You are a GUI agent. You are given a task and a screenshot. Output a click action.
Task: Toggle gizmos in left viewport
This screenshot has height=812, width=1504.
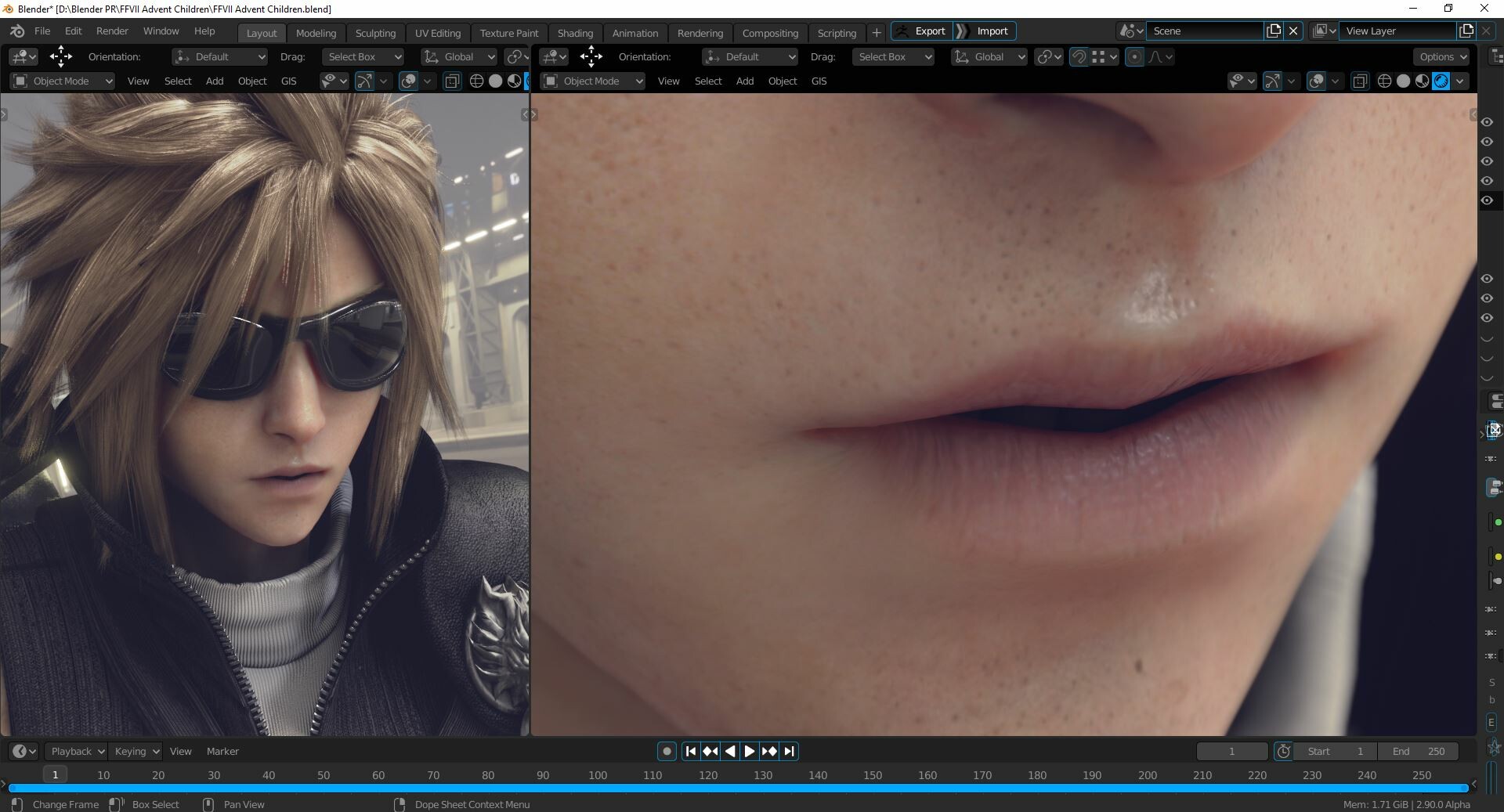(x=364, y=81)
